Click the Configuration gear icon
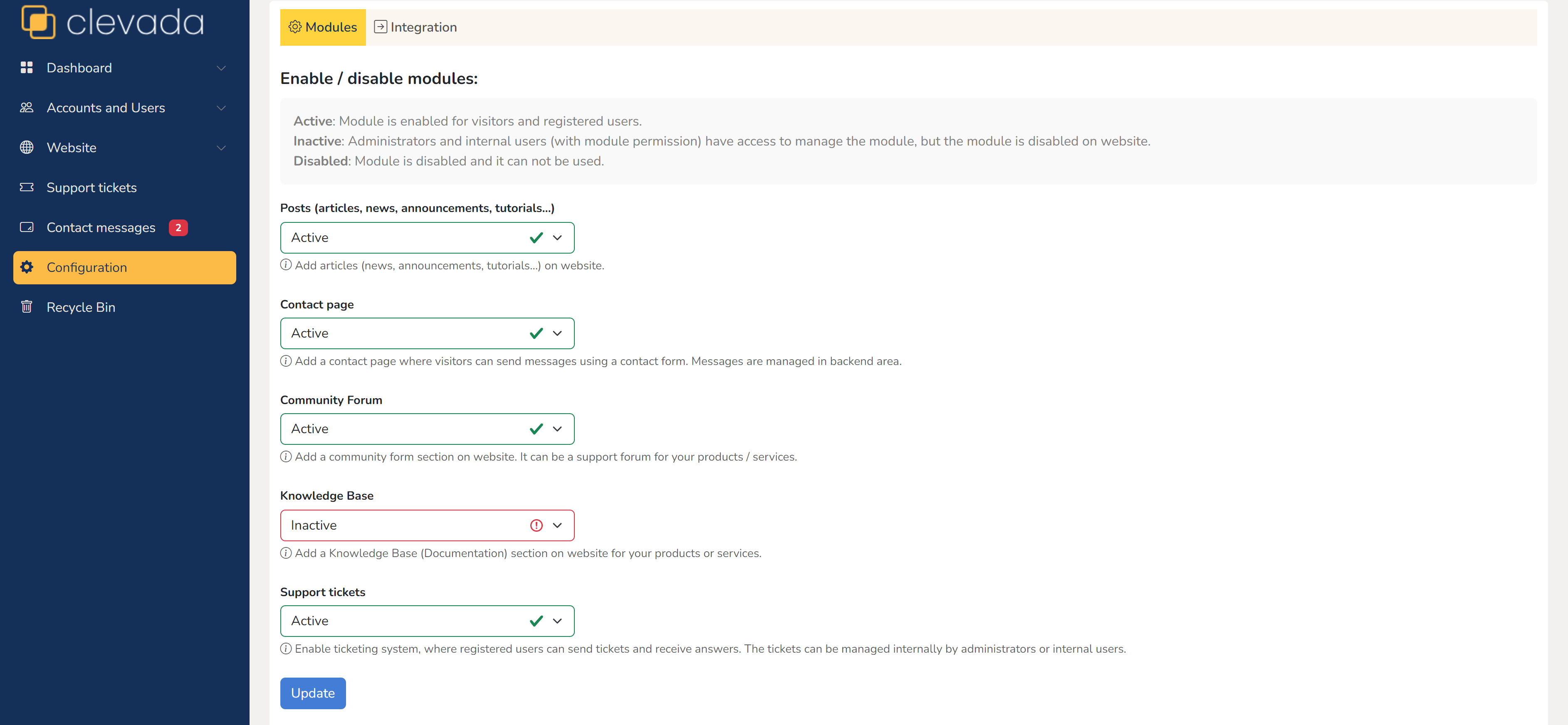The height and width of the screenshot is (725, 1568). (27, 267)
